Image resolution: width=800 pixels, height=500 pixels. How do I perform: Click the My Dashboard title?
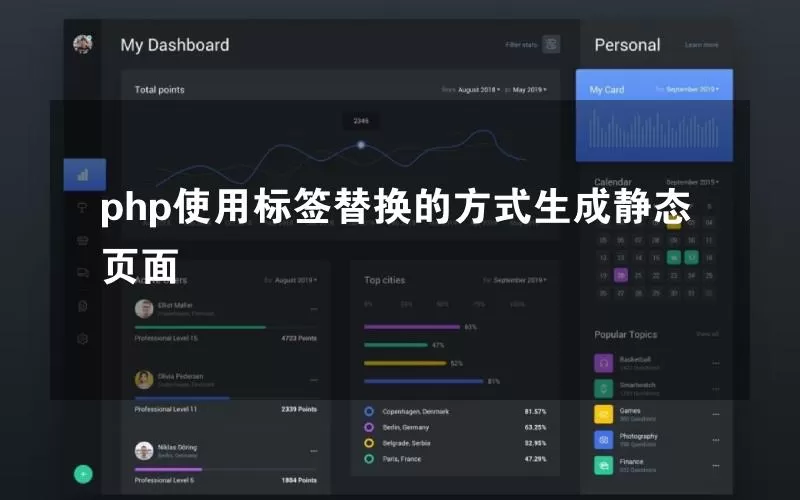pos(175,45)
